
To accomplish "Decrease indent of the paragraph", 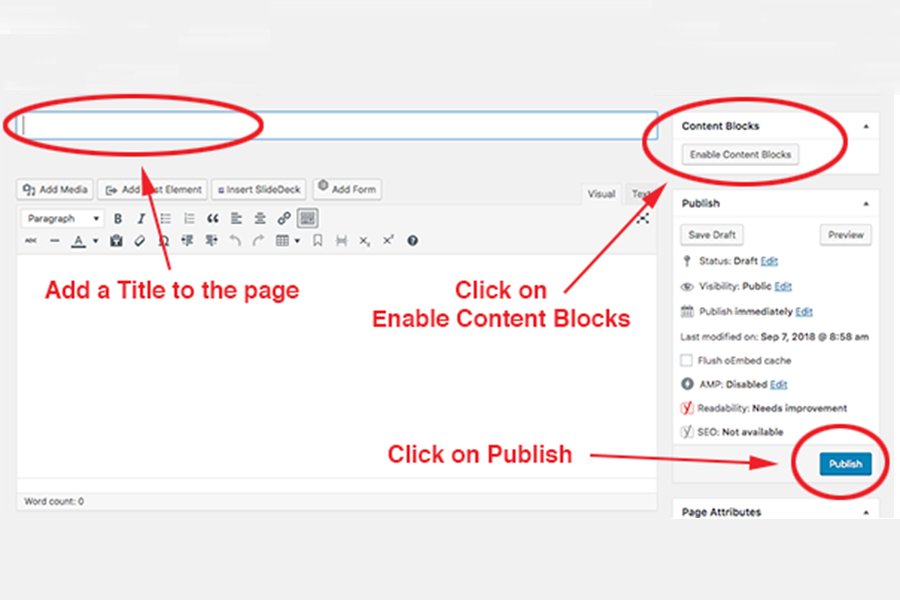I will [187, 241].
